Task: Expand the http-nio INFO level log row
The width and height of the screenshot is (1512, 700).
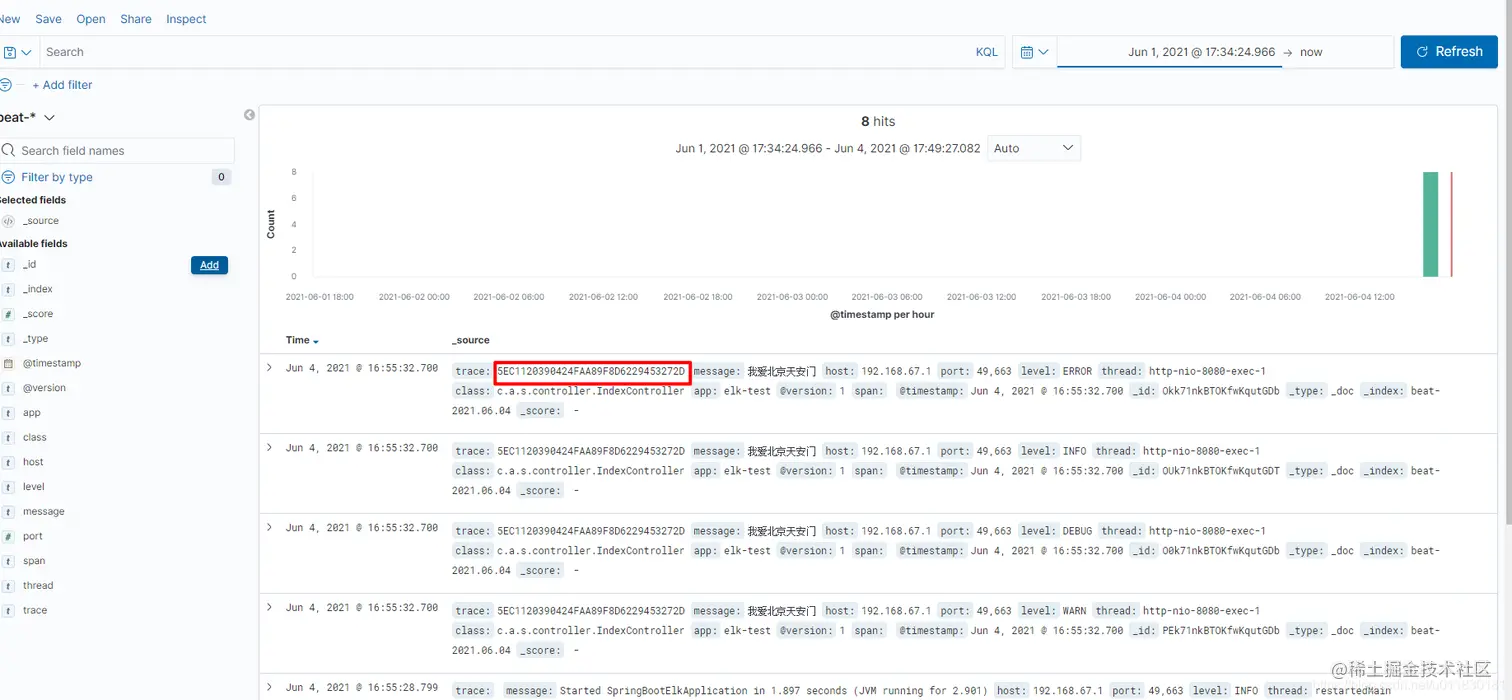Action: tap(269, 447)
